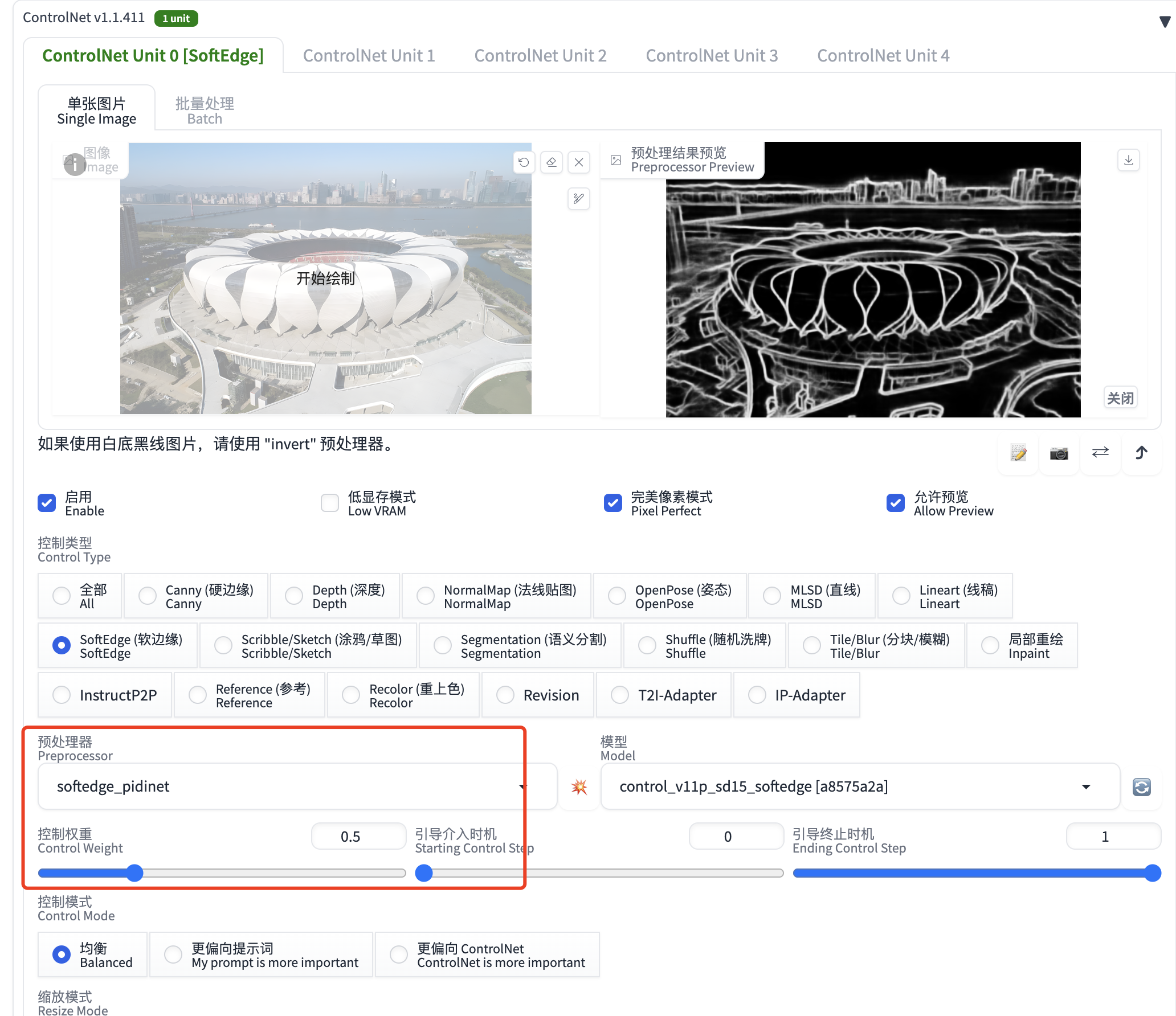Switch to ControlNet Unit 2 tab
This screenshot has width=1176, height=1016.
pos(540,56)
